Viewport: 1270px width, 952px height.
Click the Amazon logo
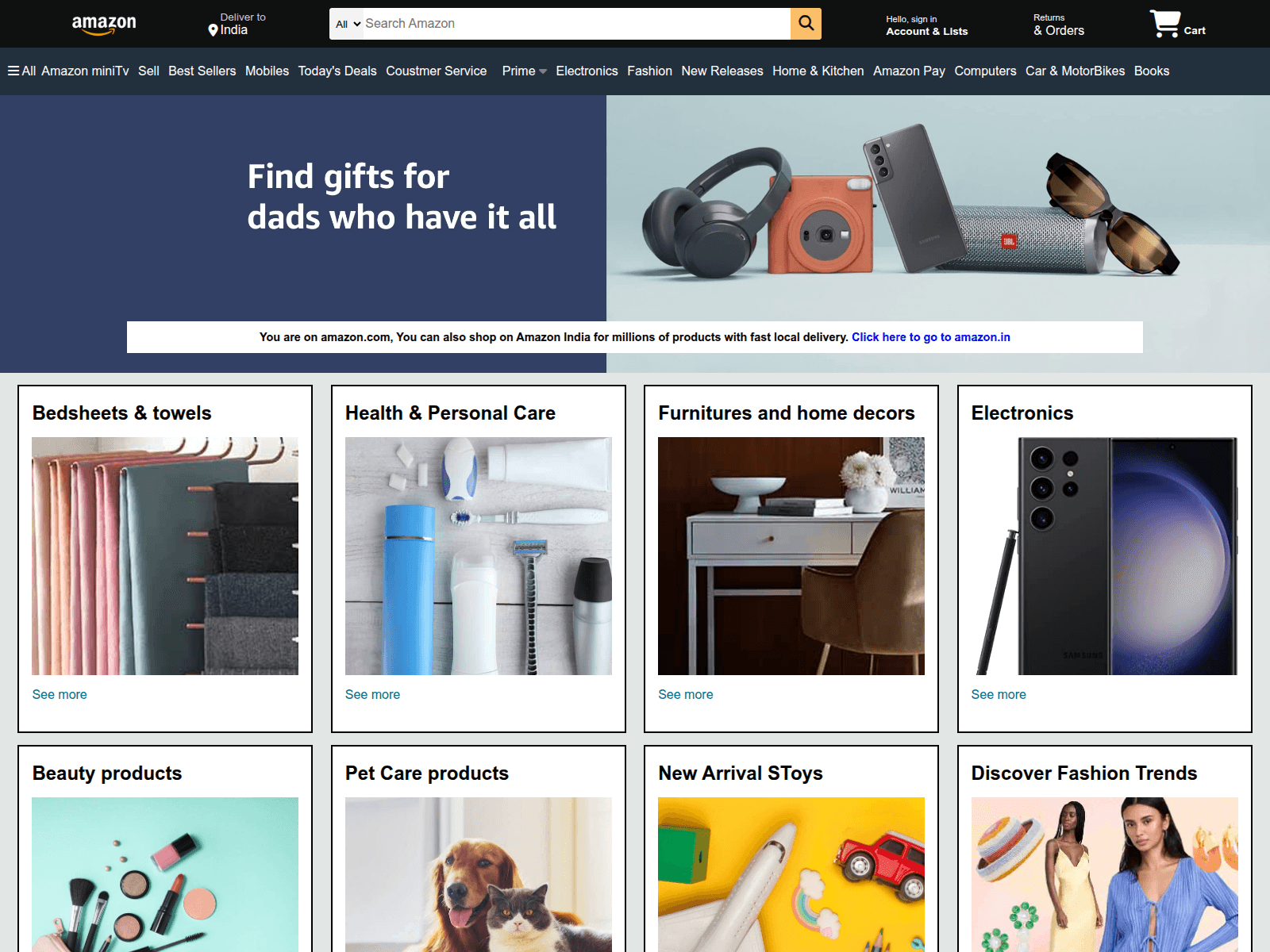[x=104, y=25]
